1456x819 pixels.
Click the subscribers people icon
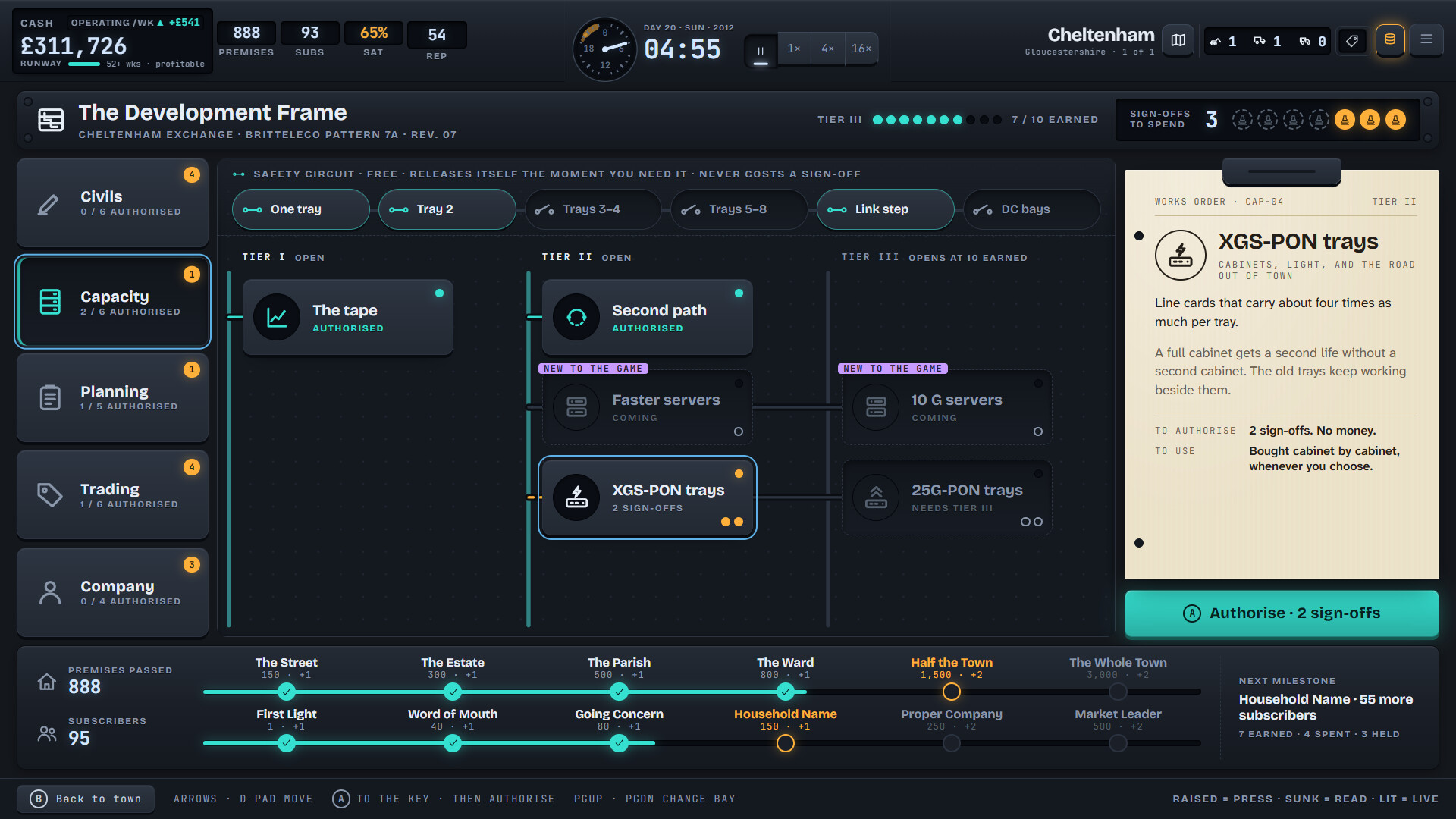coord(47,733)
